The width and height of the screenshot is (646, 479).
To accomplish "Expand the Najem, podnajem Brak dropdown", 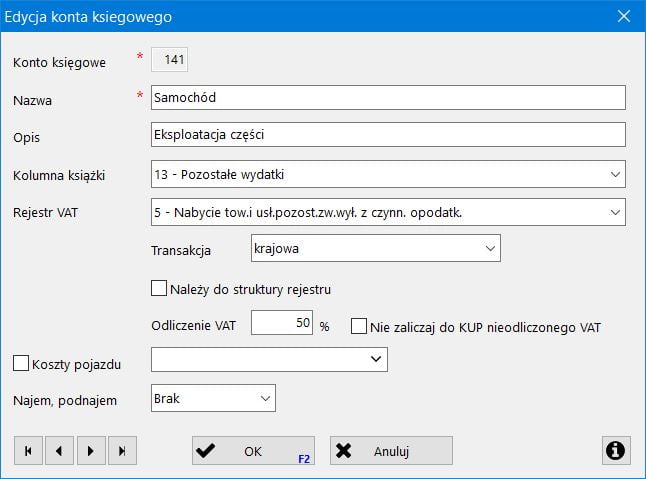I will tap(264, 399).
